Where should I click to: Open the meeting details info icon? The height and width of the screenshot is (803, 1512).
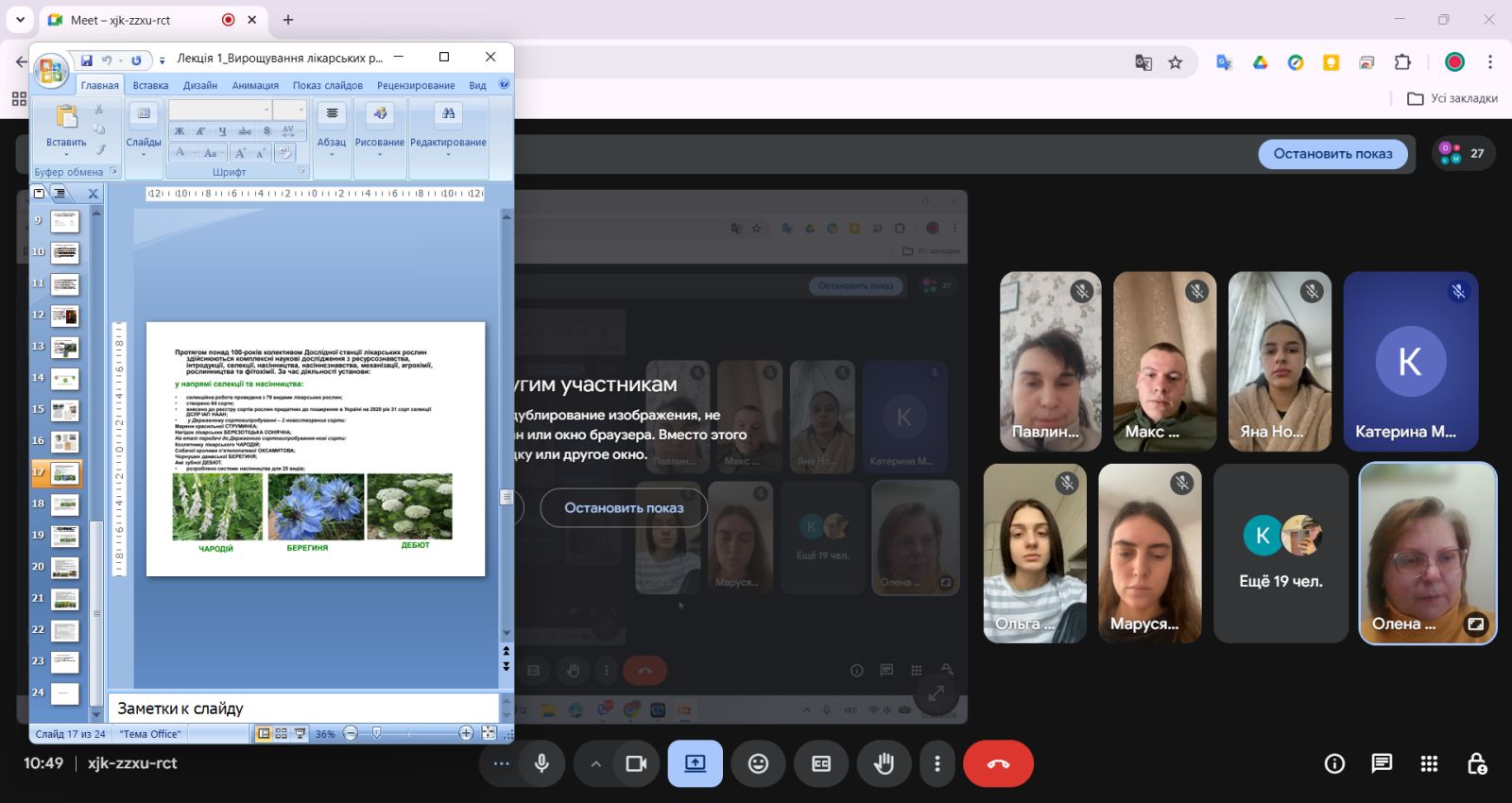(x=1334, y=763)
